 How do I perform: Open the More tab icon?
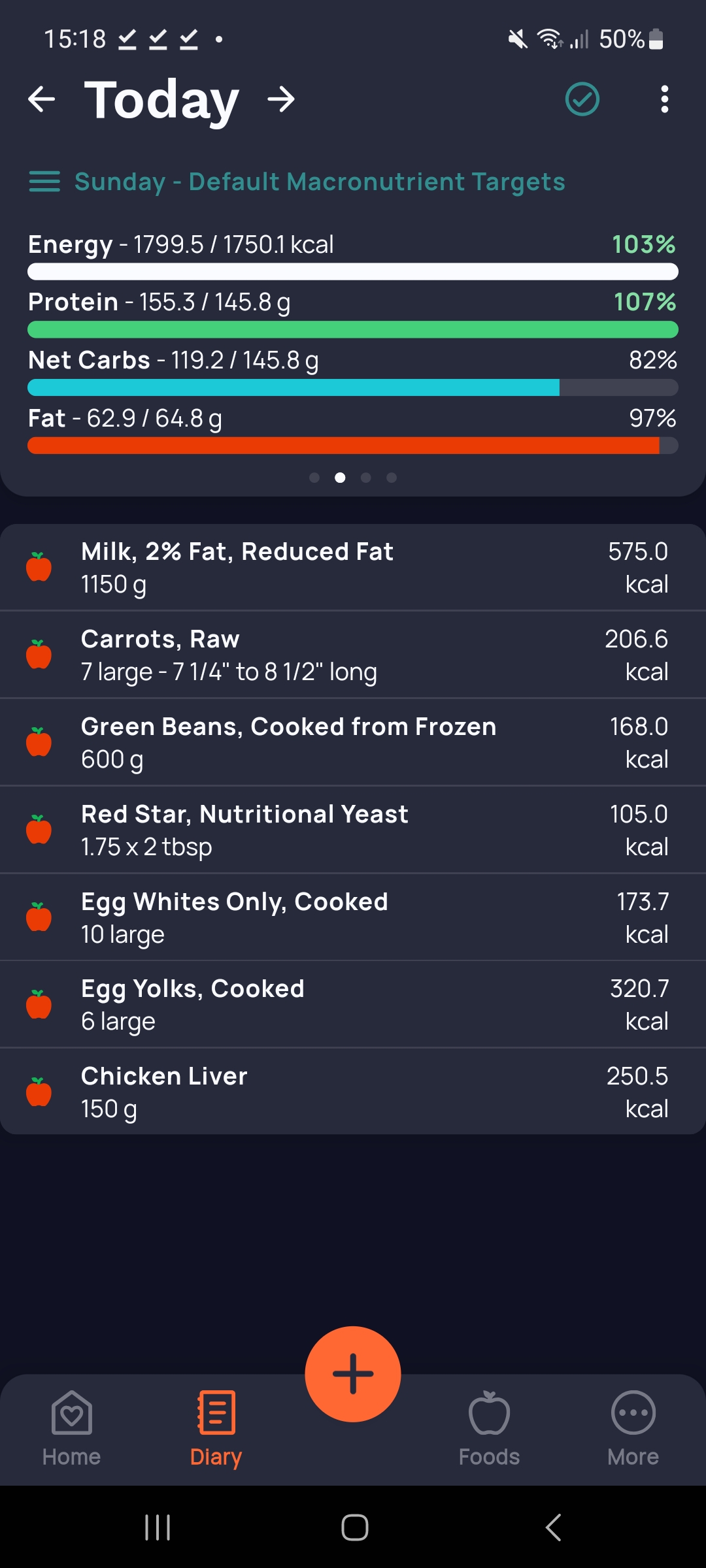633,1413
